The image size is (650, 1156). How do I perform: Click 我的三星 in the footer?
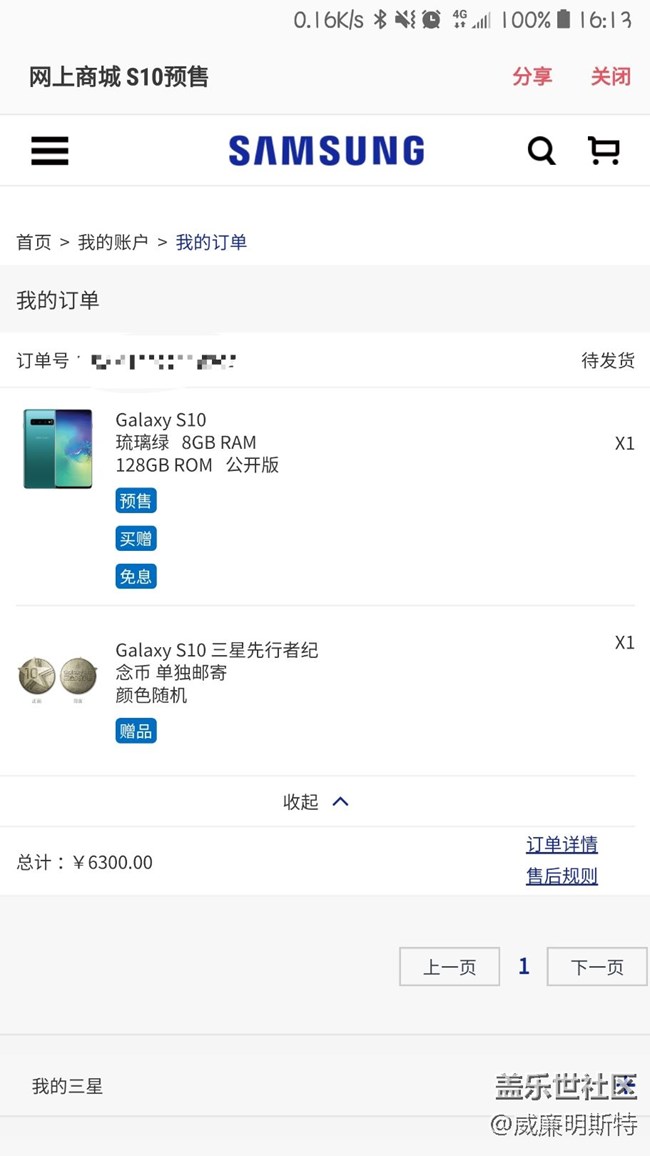coord(66,1086)
